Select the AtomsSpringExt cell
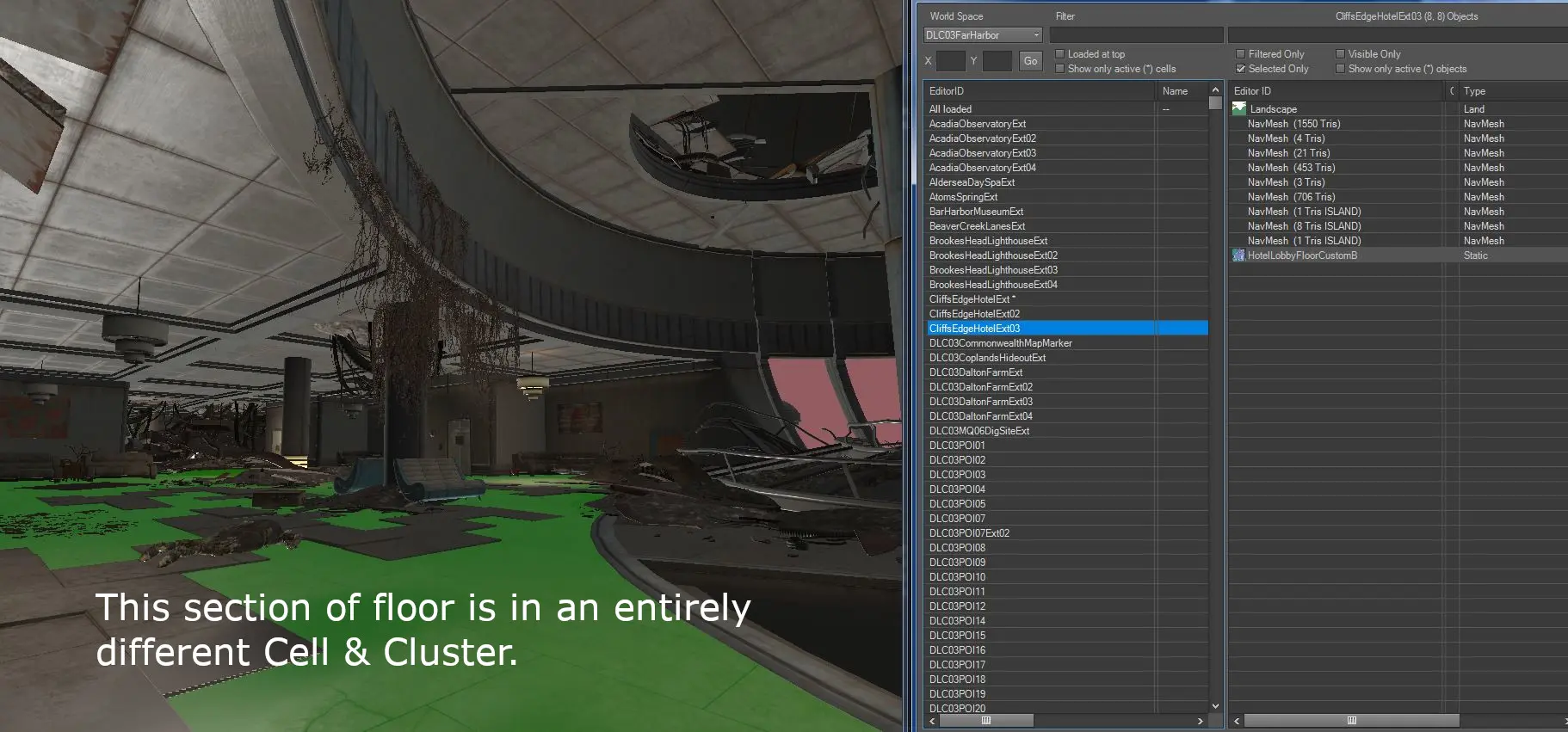Viewport: 1568px width, 732px height. pos(1066,197)
